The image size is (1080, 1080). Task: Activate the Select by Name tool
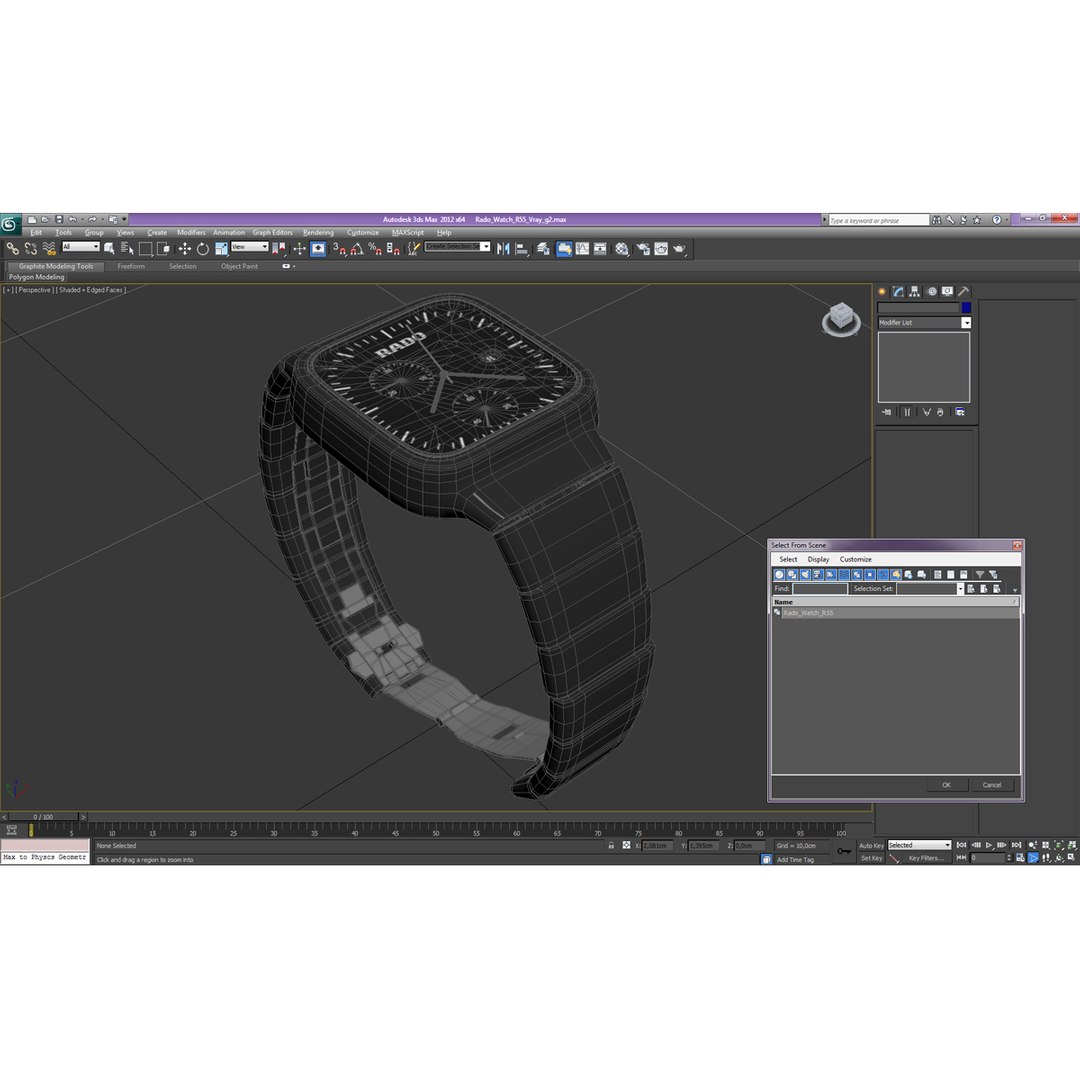(127, 249)
